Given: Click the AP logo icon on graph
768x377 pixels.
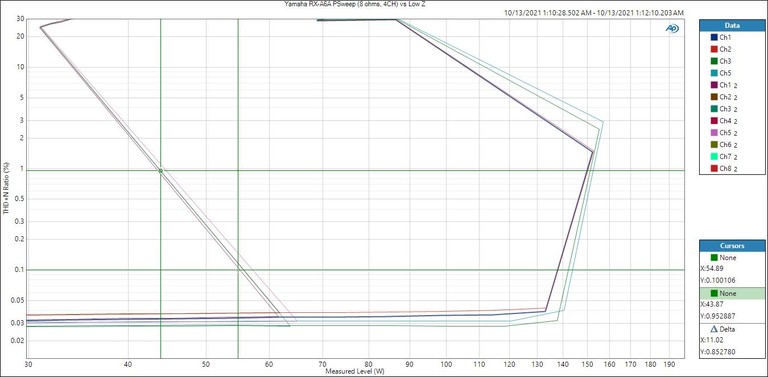Looking at the screenshot, I should tap(672, 29).
